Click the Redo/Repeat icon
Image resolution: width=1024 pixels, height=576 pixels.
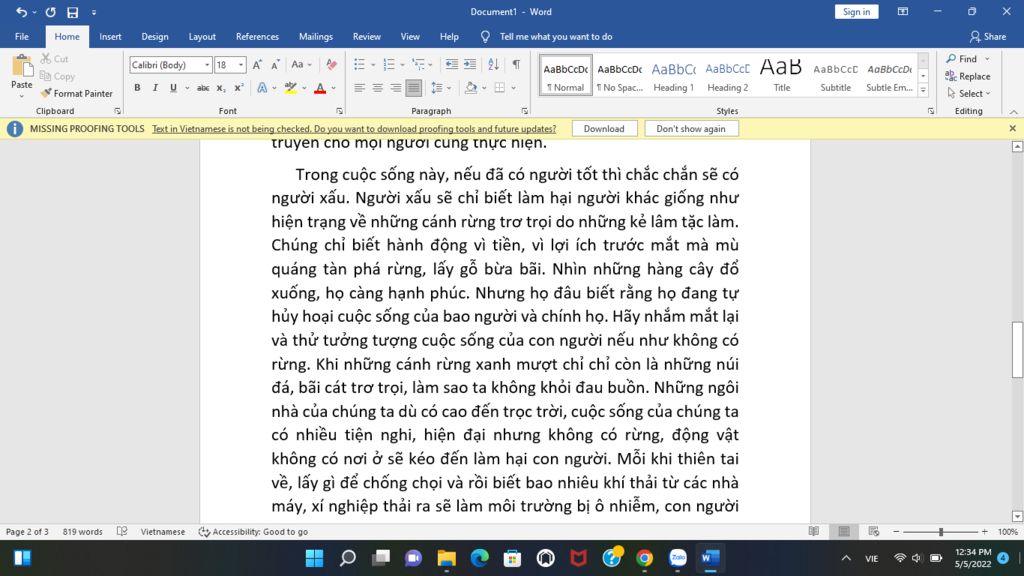(50, 12)
